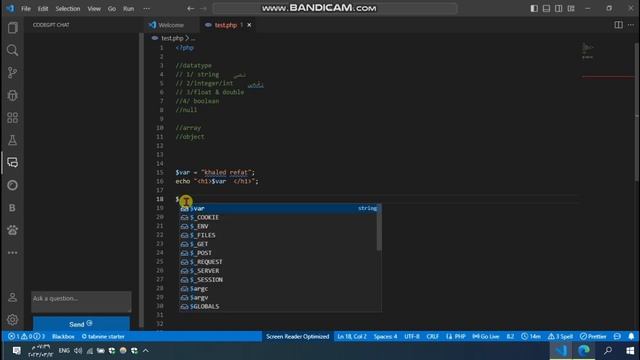Open the File menu

[26, 8]
